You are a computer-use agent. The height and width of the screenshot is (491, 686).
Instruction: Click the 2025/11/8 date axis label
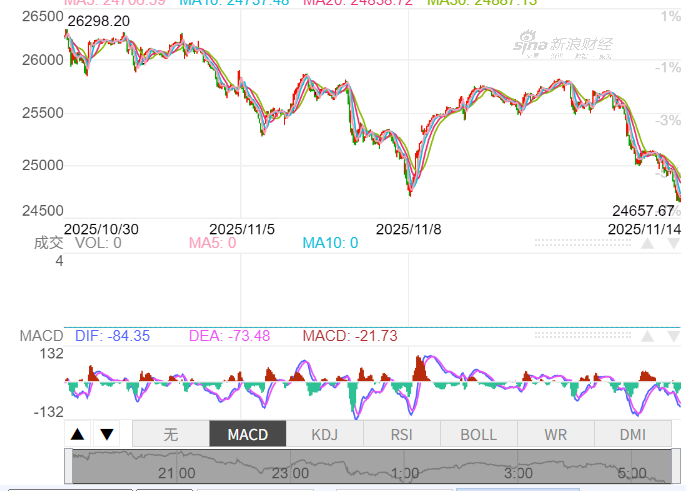[x=409, y=229]
